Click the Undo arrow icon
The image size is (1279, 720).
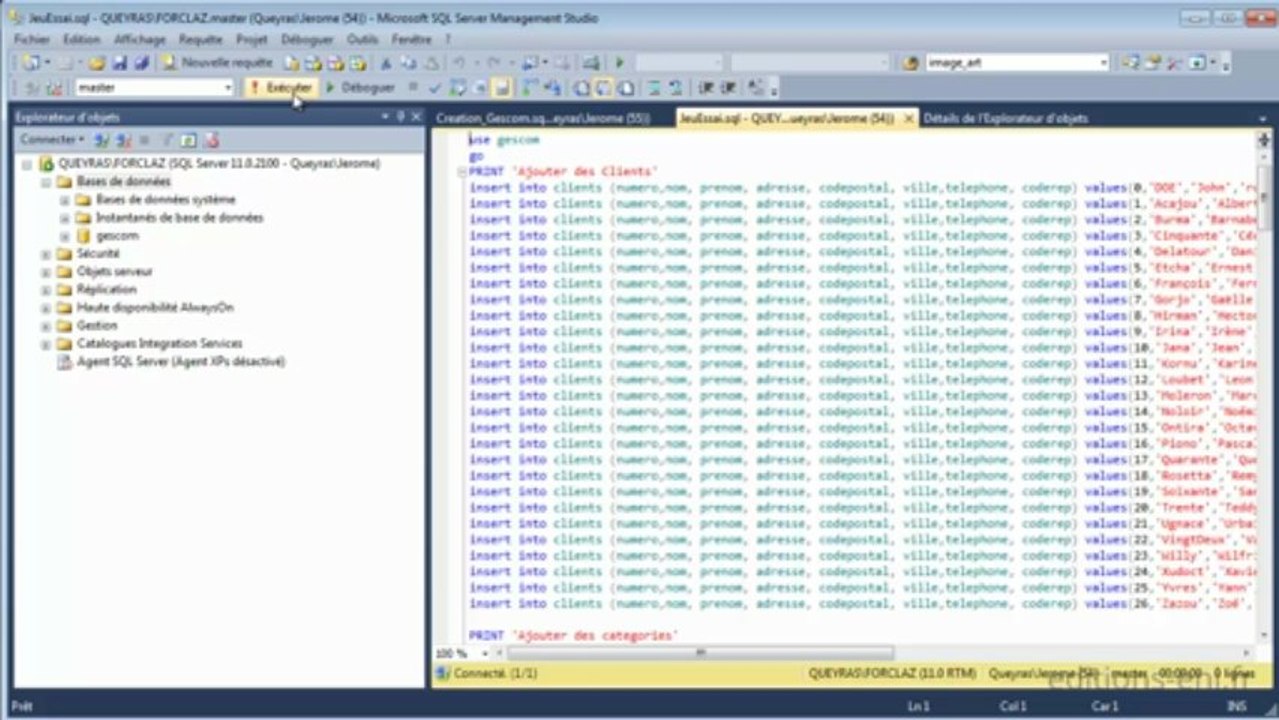(458, 62)
